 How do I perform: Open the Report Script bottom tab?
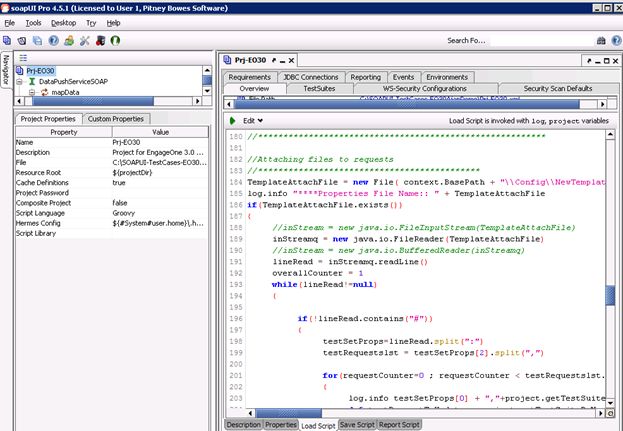(399, 425)
